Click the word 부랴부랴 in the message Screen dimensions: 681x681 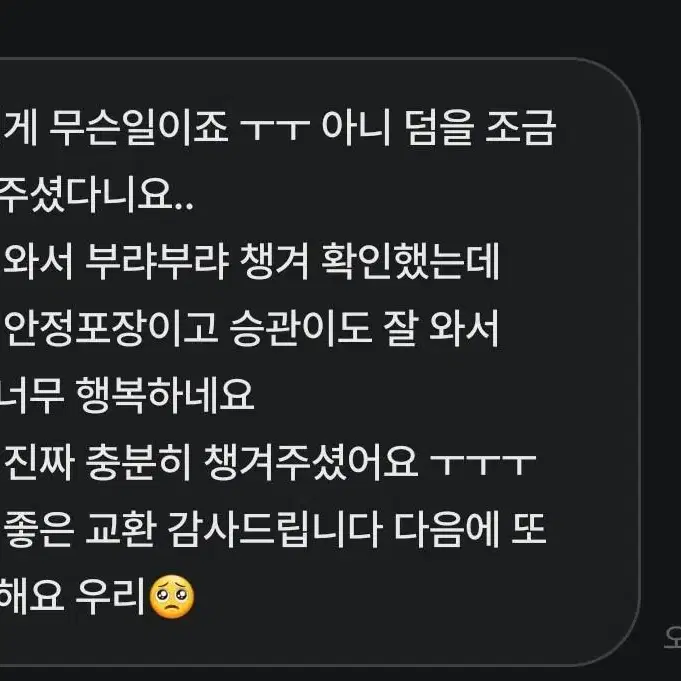(x=157, y=261)
